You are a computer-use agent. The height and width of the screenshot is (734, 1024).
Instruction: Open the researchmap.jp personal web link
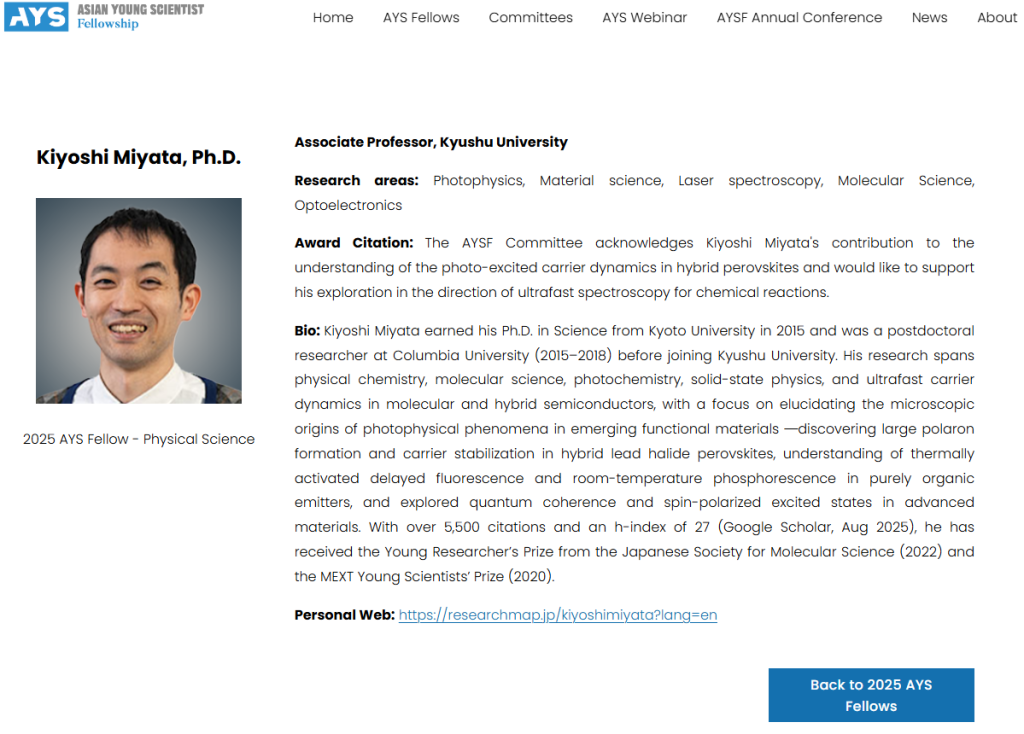pos(558,615)
